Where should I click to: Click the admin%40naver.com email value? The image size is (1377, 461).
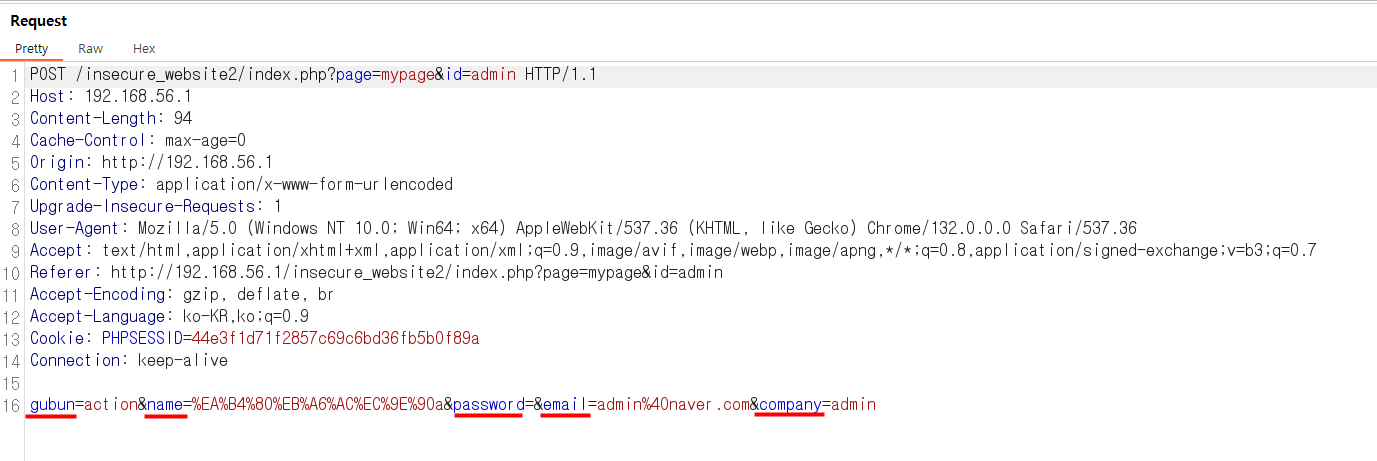click(673, 405)
